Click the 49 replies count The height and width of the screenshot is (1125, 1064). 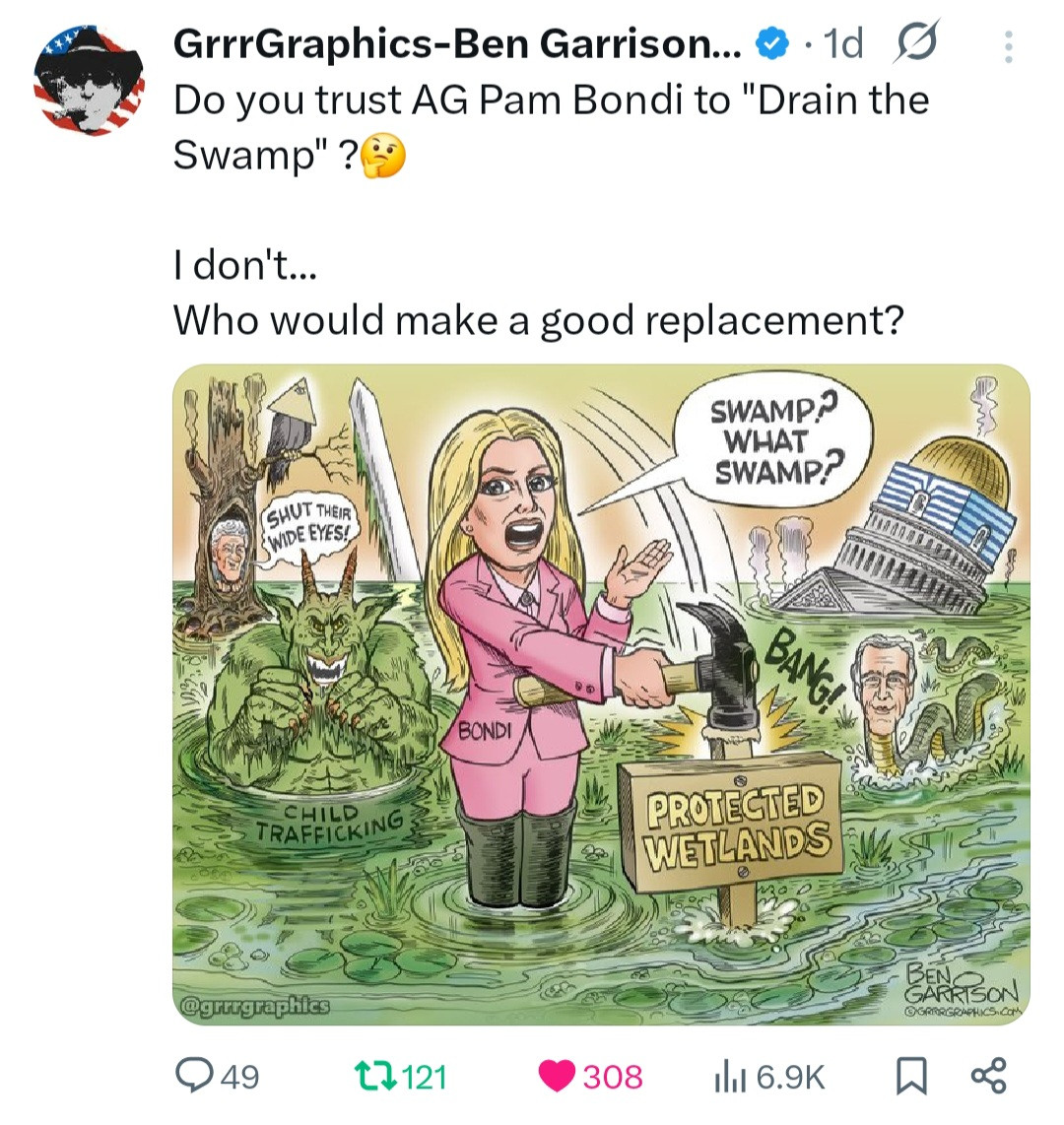tap(239, 1077)
